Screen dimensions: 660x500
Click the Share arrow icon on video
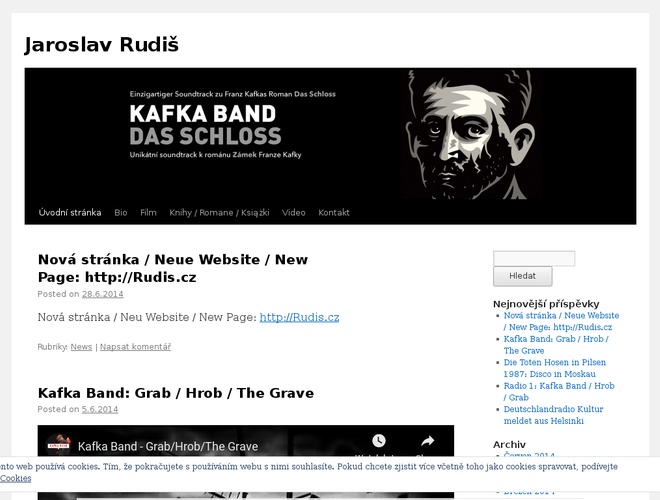pos(428,441)
